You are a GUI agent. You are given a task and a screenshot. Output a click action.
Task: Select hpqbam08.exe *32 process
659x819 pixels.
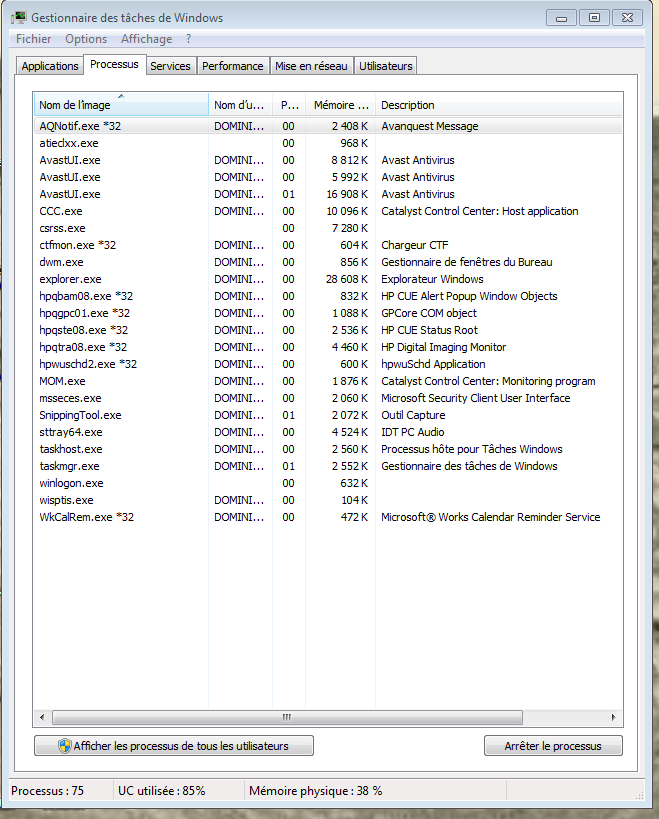328,296
